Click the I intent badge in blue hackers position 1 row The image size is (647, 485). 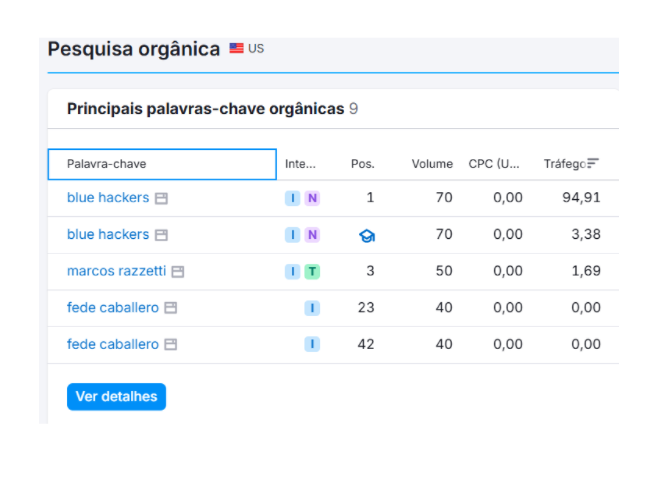pyautogui.click(x=293, y=198)
